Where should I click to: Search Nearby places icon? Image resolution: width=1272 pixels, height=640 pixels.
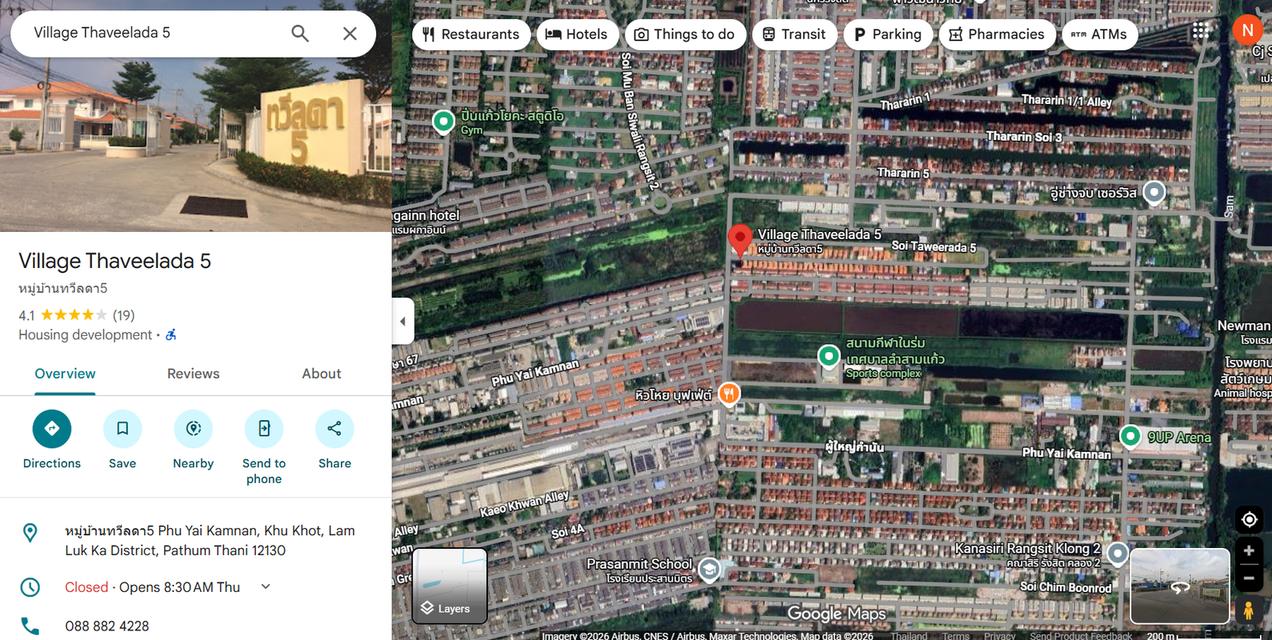click(x=193, y=429)
